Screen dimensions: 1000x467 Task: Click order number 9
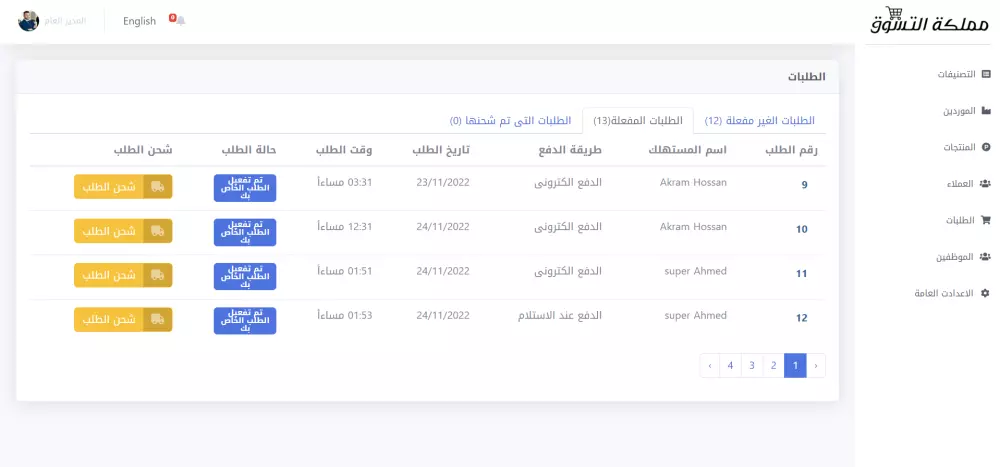pos(804,185)
